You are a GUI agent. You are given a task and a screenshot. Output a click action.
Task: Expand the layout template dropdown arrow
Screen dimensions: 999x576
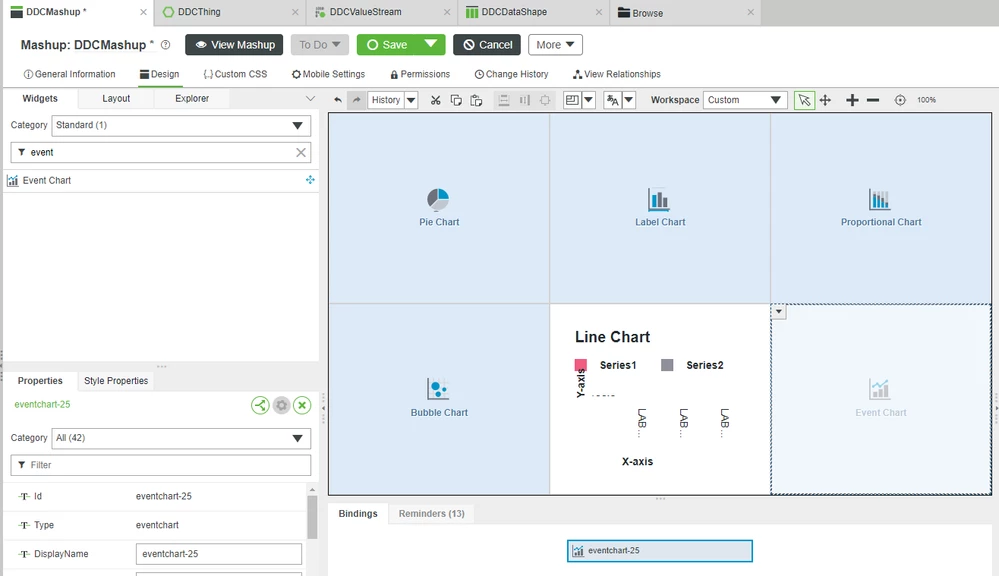pos(589,100)
